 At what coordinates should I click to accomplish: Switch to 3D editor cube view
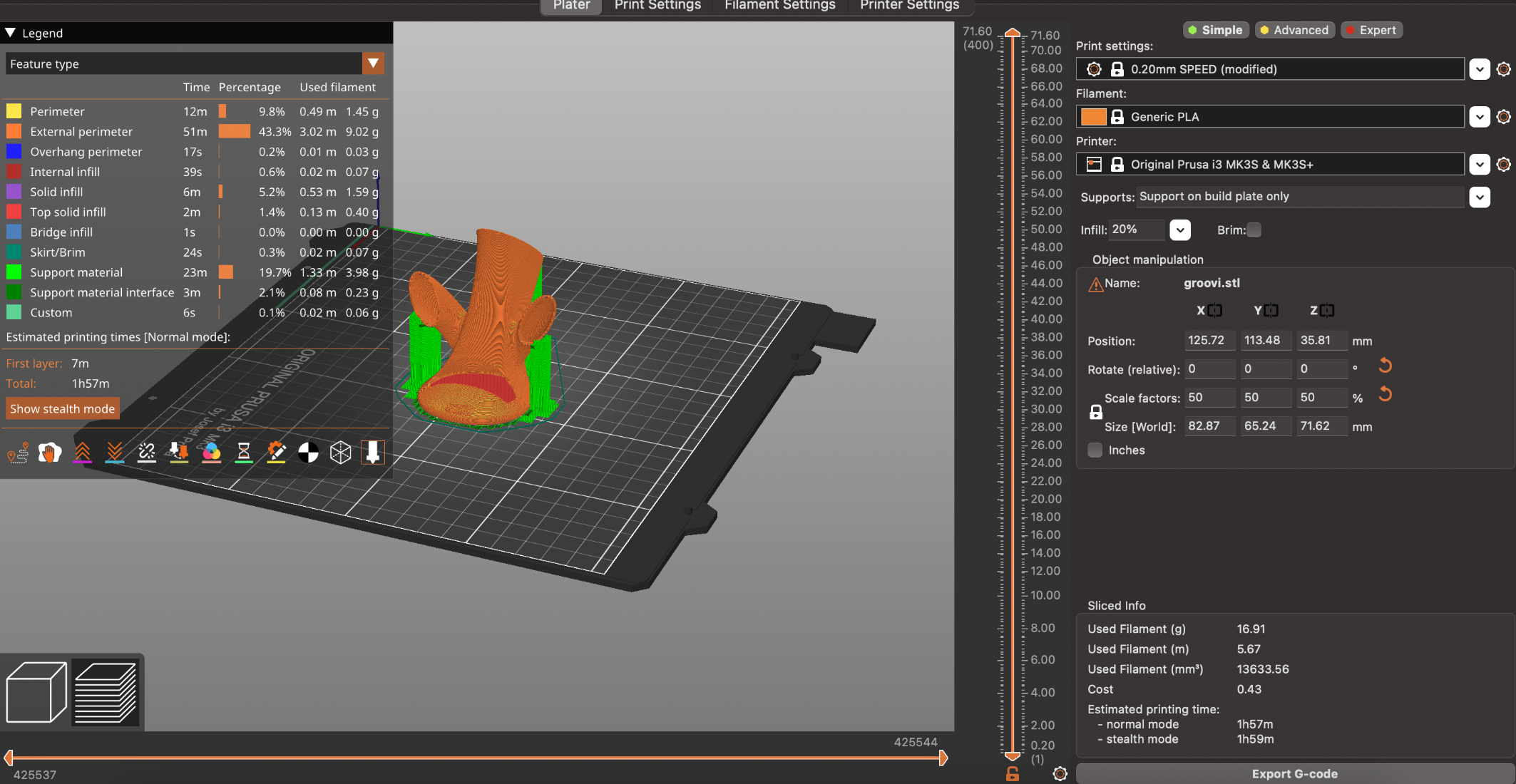click(x=36, y=692)
